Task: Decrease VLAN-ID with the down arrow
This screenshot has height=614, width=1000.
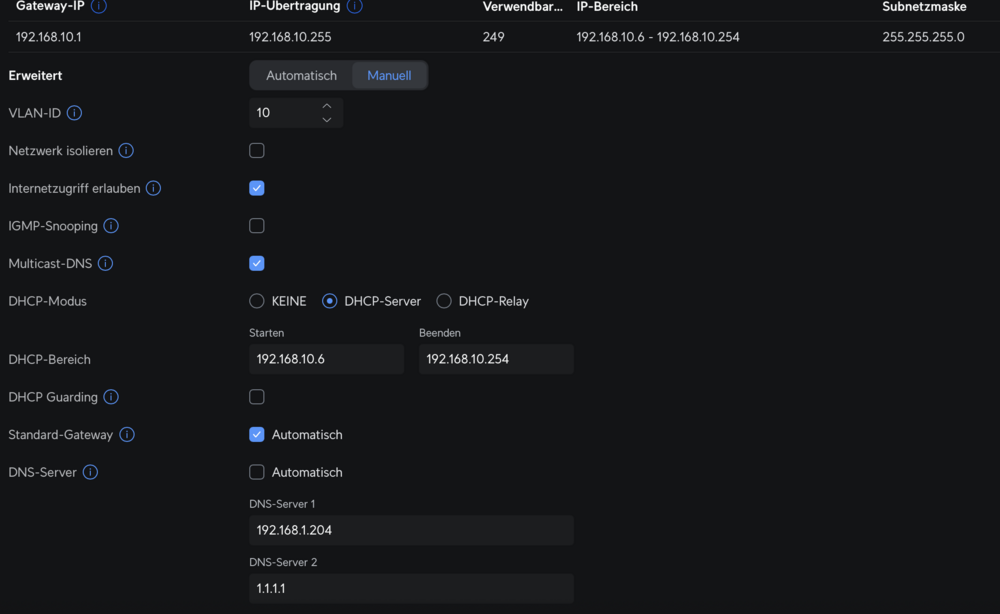Action: (327, 120)
